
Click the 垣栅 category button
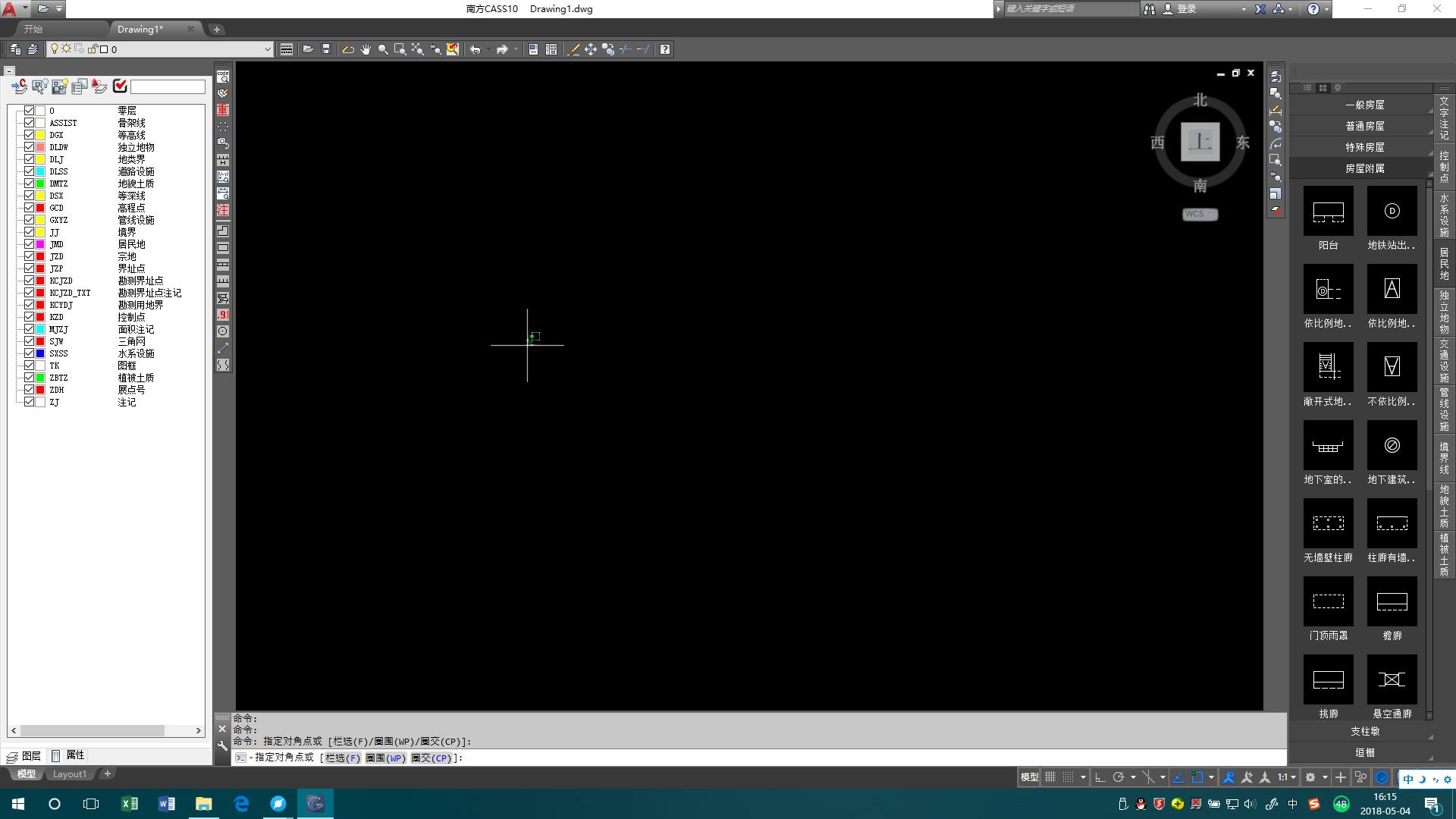[x=1364, y=752]
